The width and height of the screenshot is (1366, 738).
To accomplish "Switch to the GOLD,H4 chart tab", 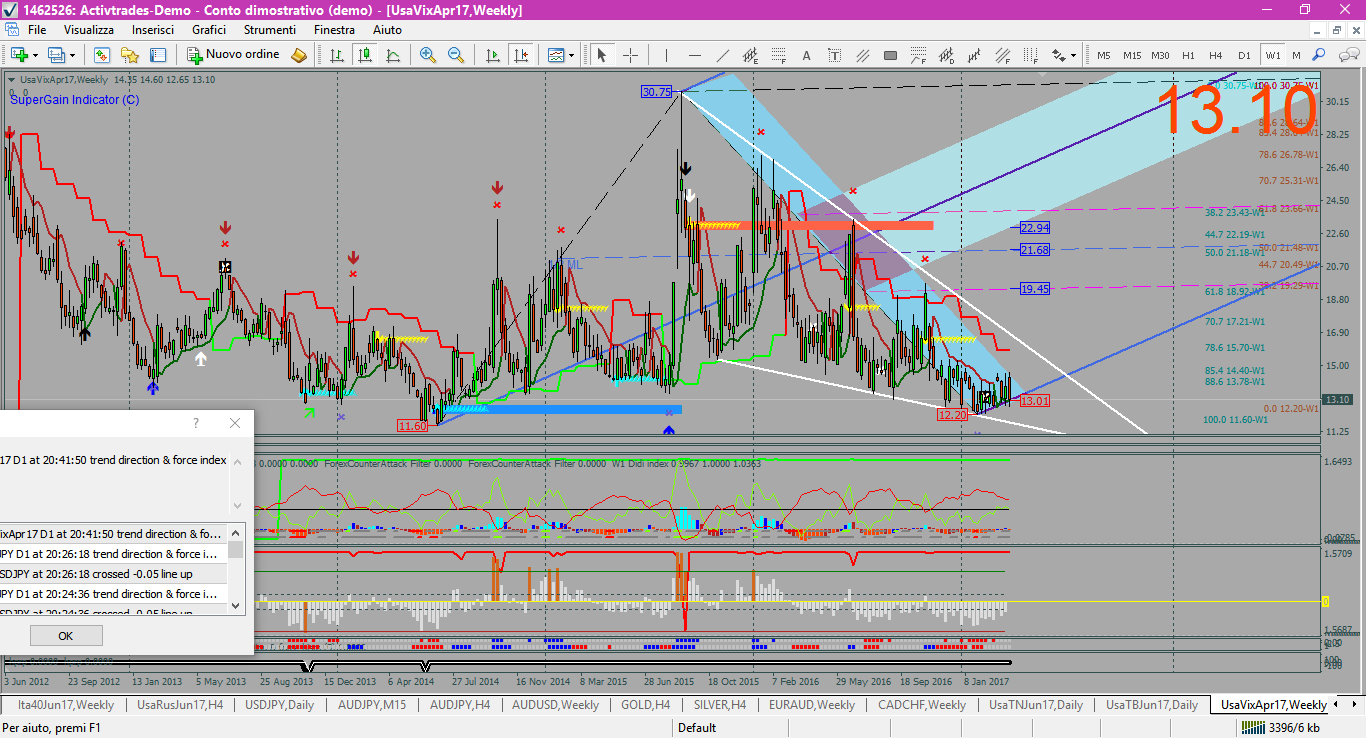I will [645, 705].
